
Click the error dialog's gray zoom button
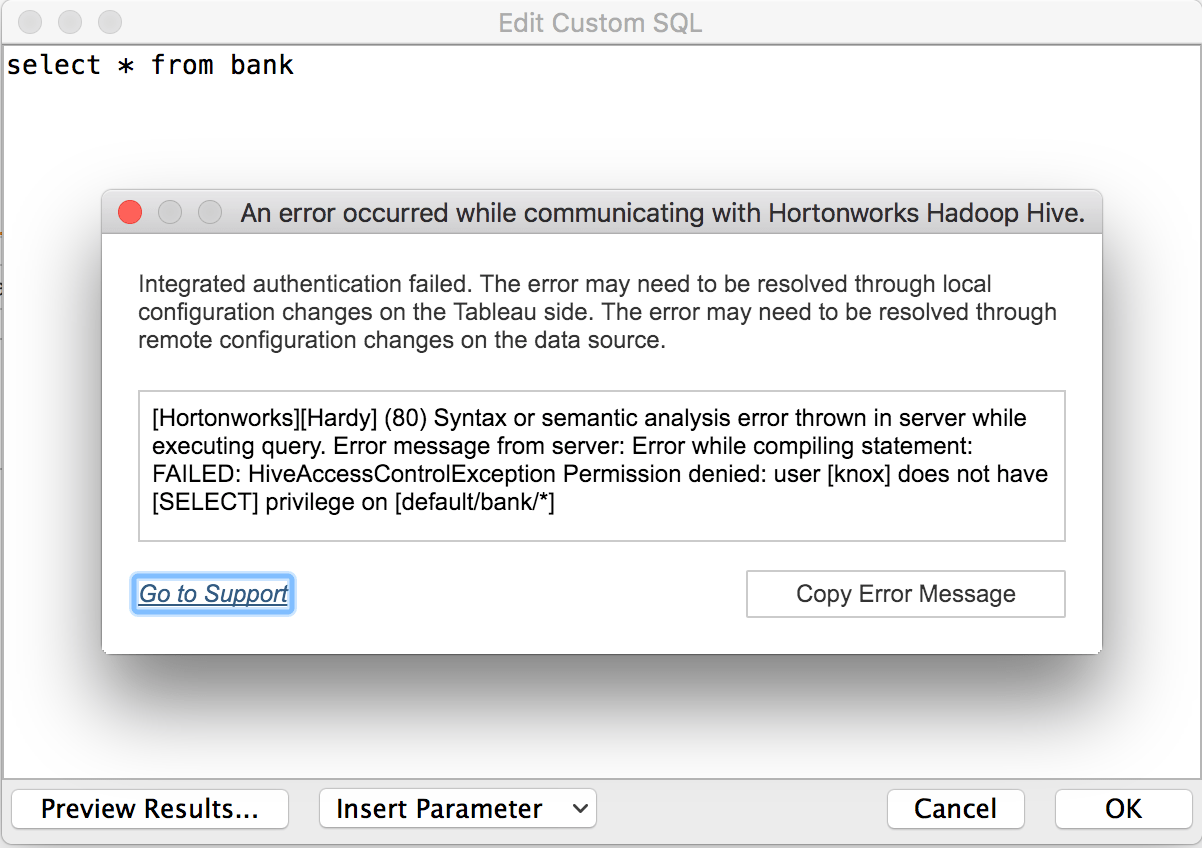209,212
